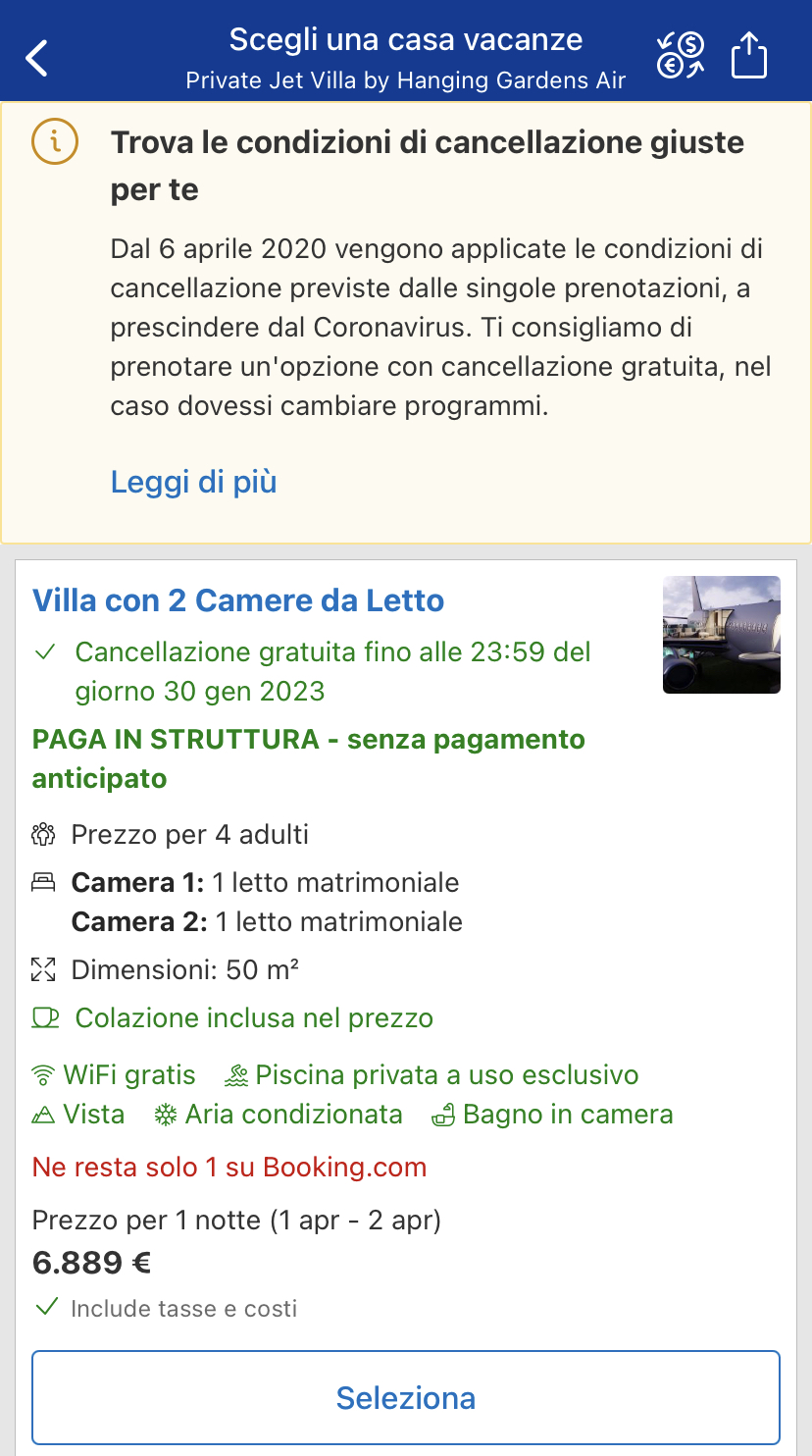Open the Leggi di più link
Screen dimensions: 812x1456
tap(193, 482)
